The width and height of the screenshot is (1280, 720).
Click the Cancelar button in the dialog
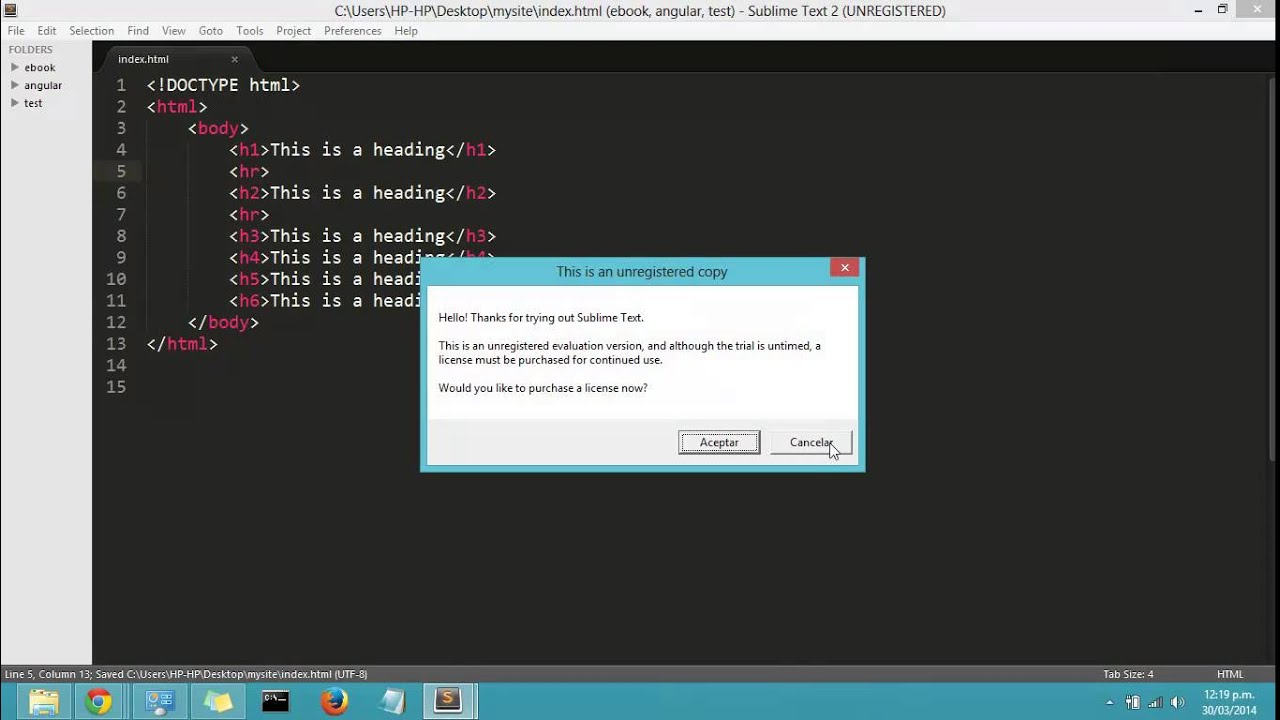(x=811, y=442)
